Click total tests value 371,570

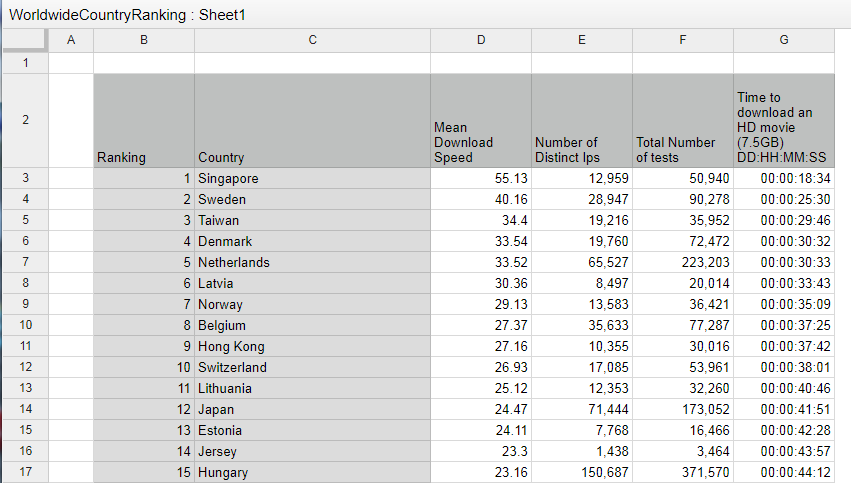tap(683, 472)
